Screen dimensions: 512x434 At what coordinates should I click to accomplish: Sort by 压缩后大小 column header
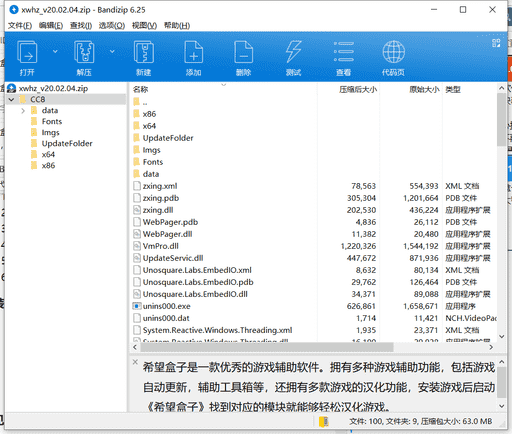click(x=358, y=89)
